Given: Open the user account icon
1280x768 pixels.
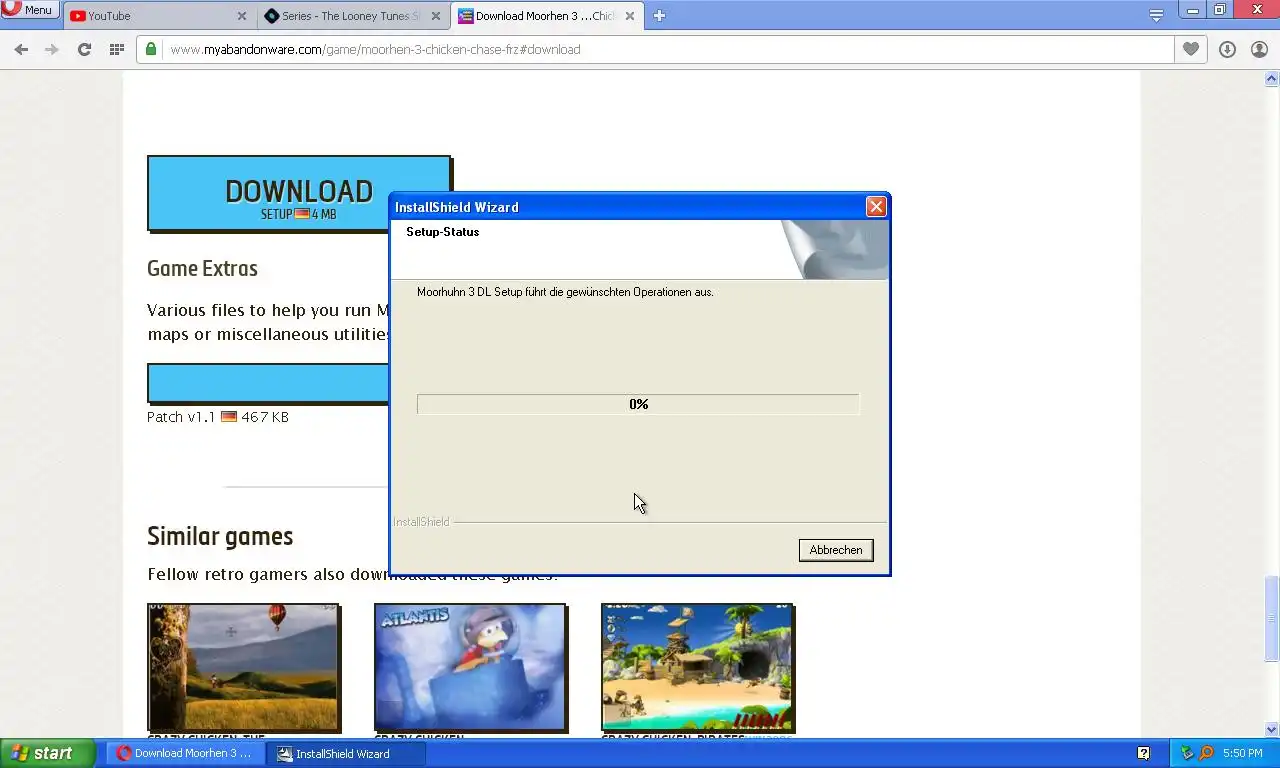Looking at the screenshot, I should tap(1259, 49).
